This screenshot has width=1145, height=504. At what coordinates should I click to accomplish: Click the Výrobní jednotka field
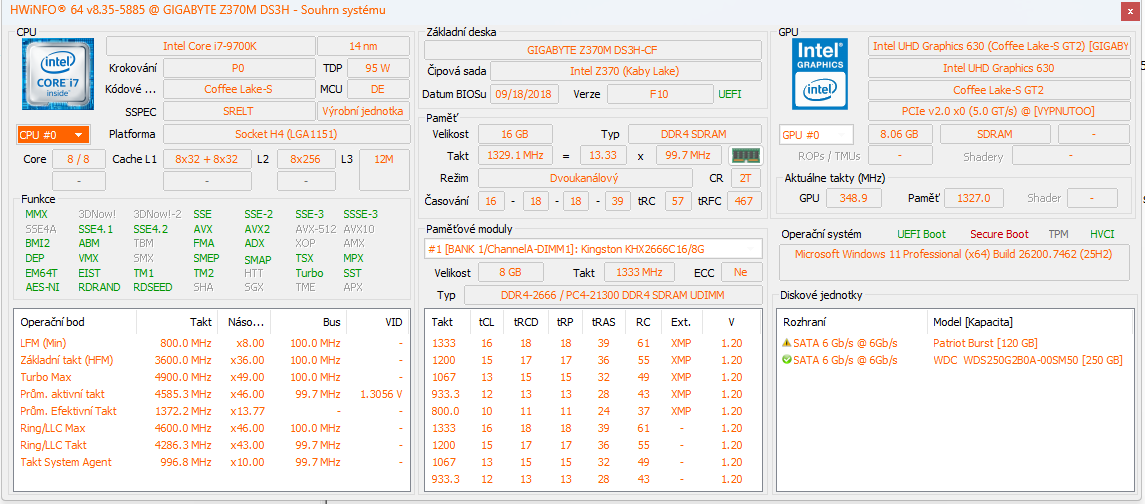pyautogui.click(x=364, y=111)
